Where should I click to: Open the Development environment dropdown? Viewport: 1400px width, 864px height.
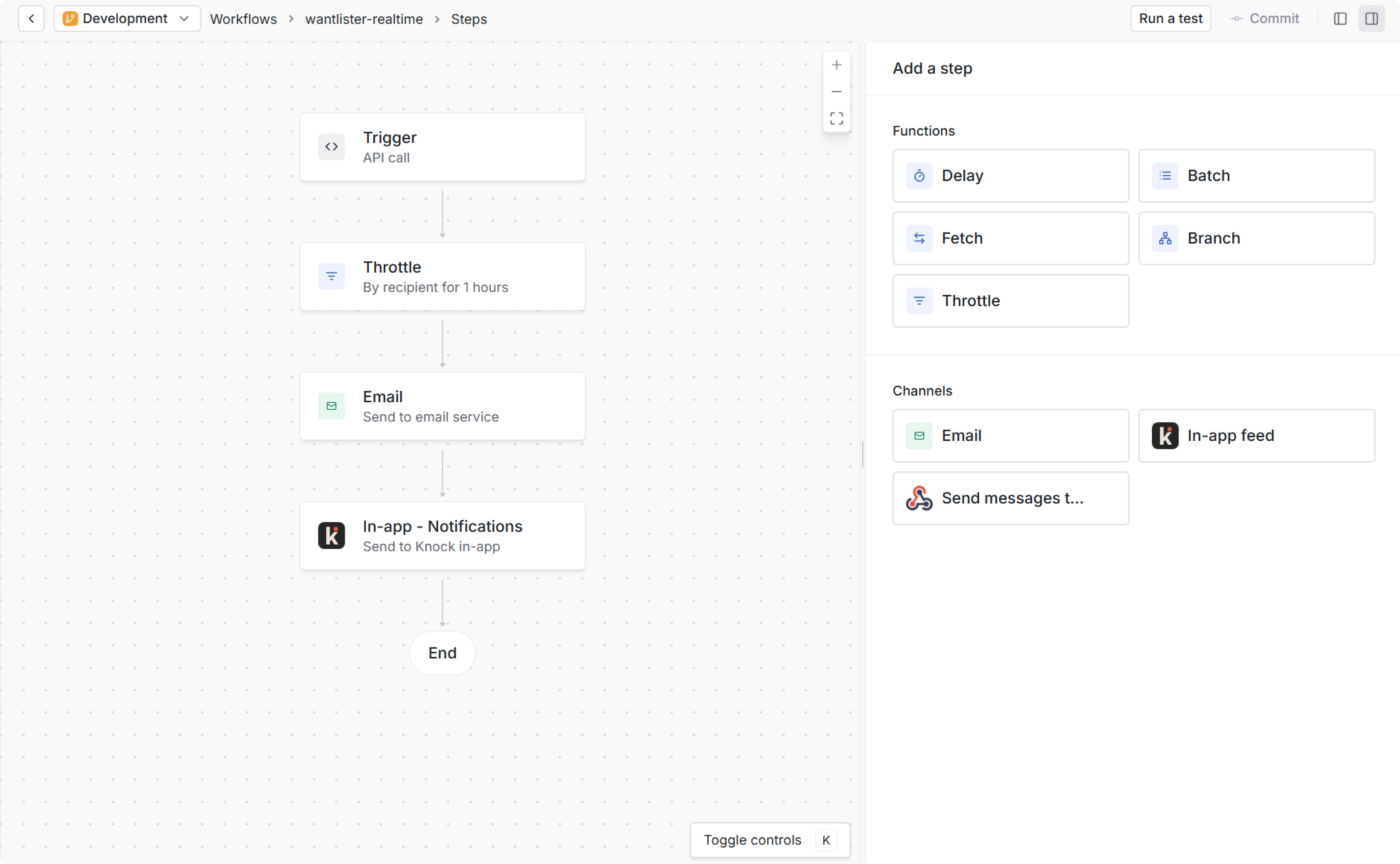pos(126,18)
